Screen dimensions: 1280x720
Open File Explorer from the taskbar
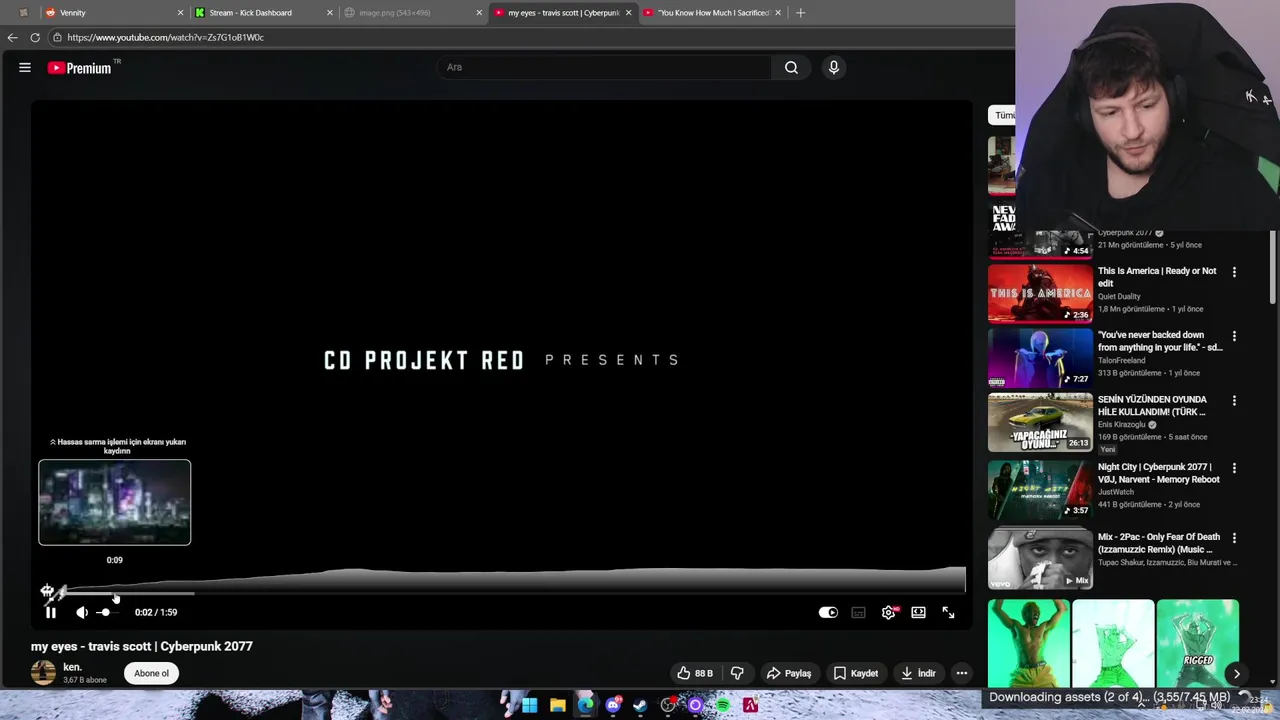[558, 705]
